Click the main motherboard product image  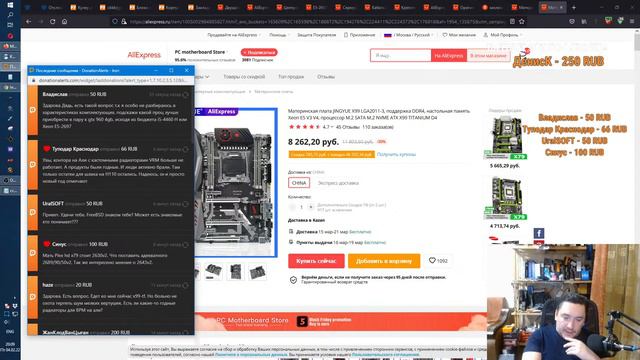[x=236, y=183]
